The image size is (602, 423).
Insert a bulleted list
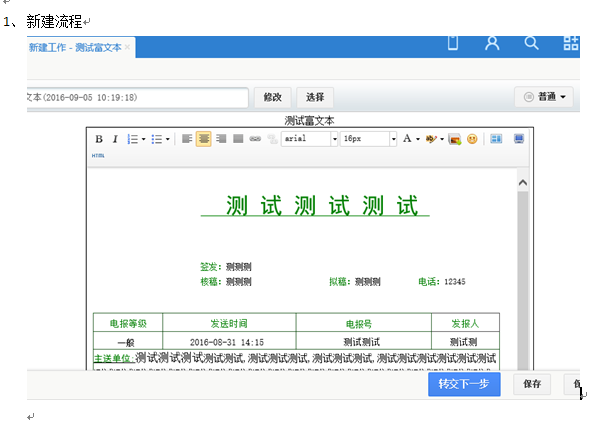[156, 139]
